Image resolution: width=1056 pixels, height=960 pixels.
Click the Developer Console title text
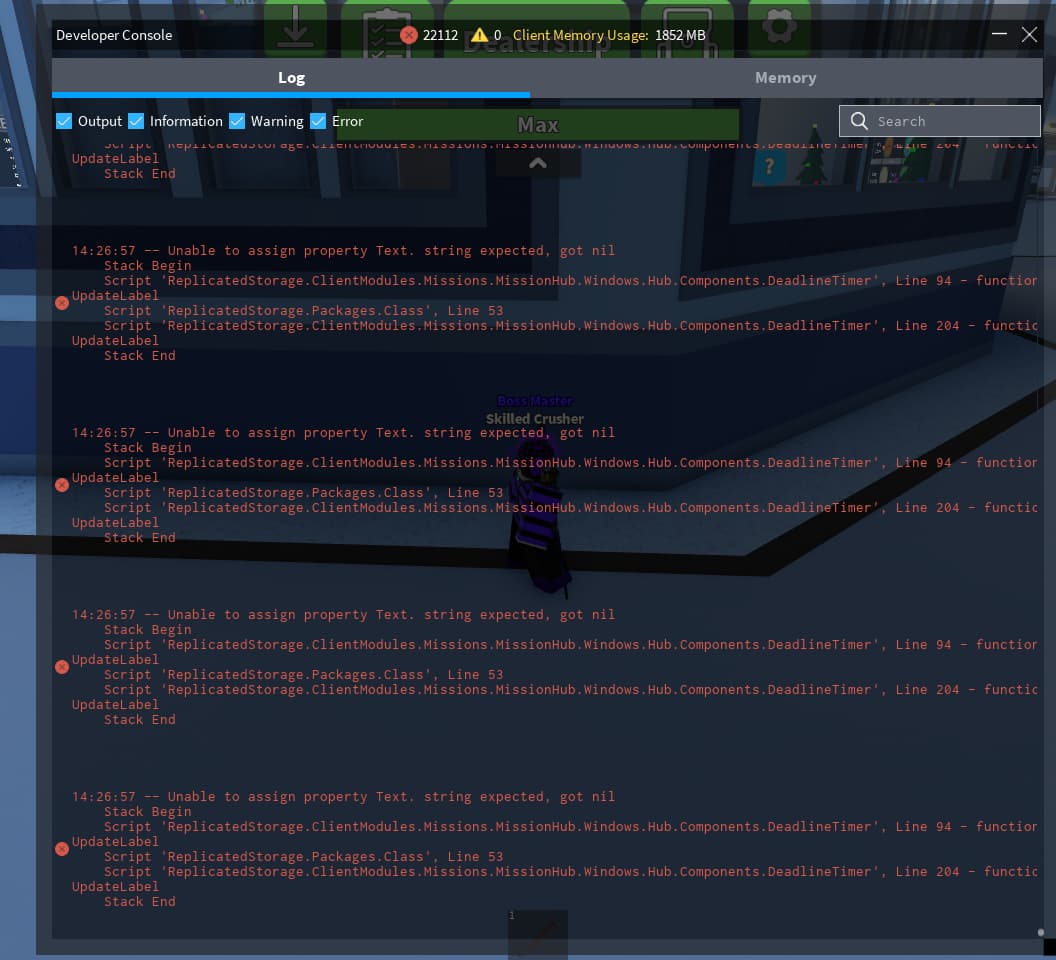click(x=114, y=35)
